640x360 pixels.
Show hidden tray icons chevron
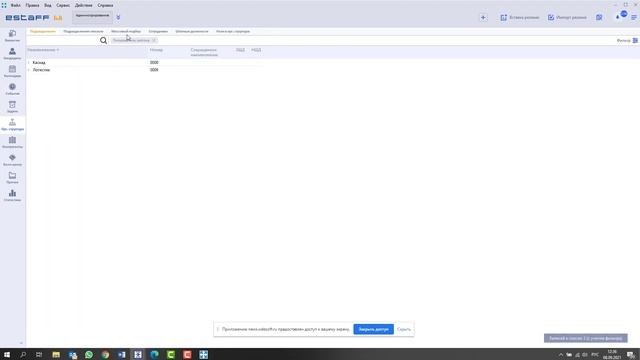coord(561,354)
